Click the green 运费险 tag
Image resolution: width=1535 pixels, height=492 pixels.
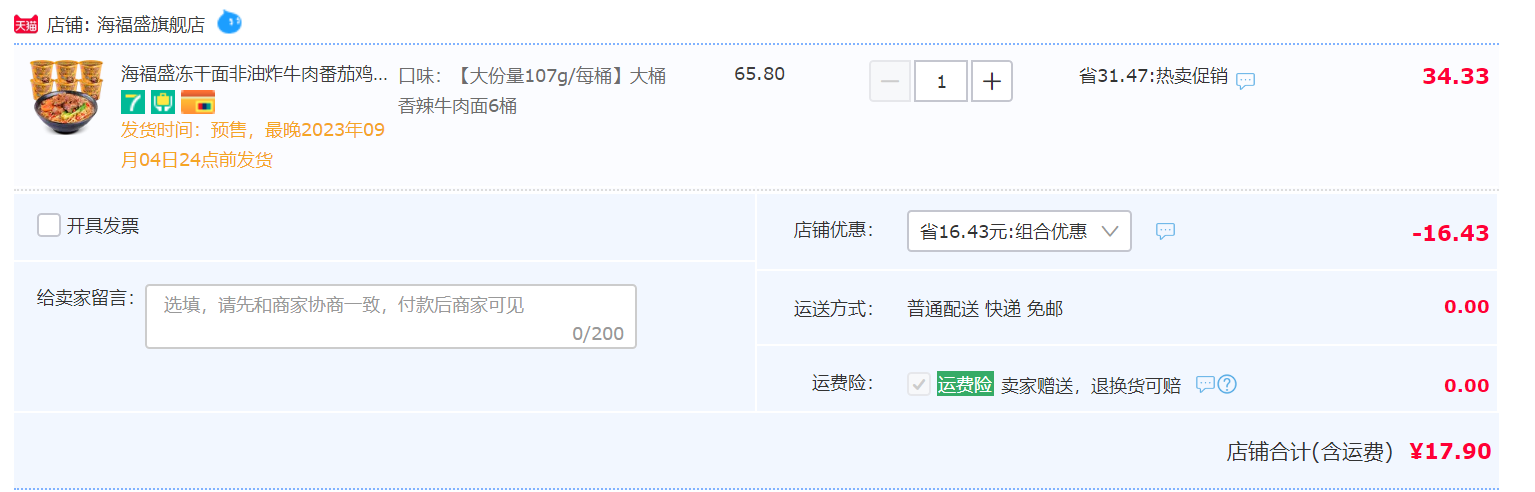tap(965, 384)
